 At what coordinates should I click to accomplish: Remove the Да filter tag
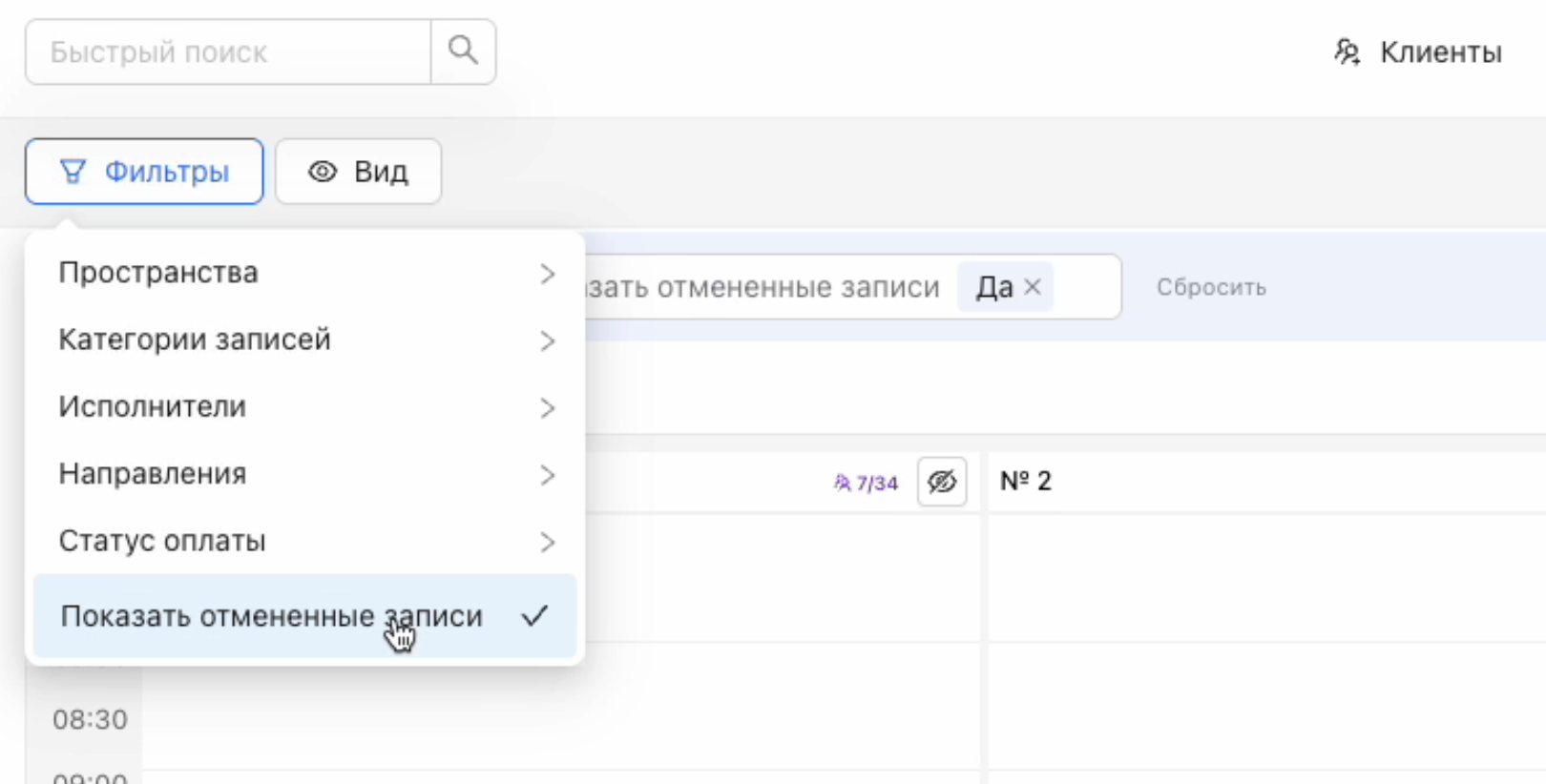(1033, 287)
